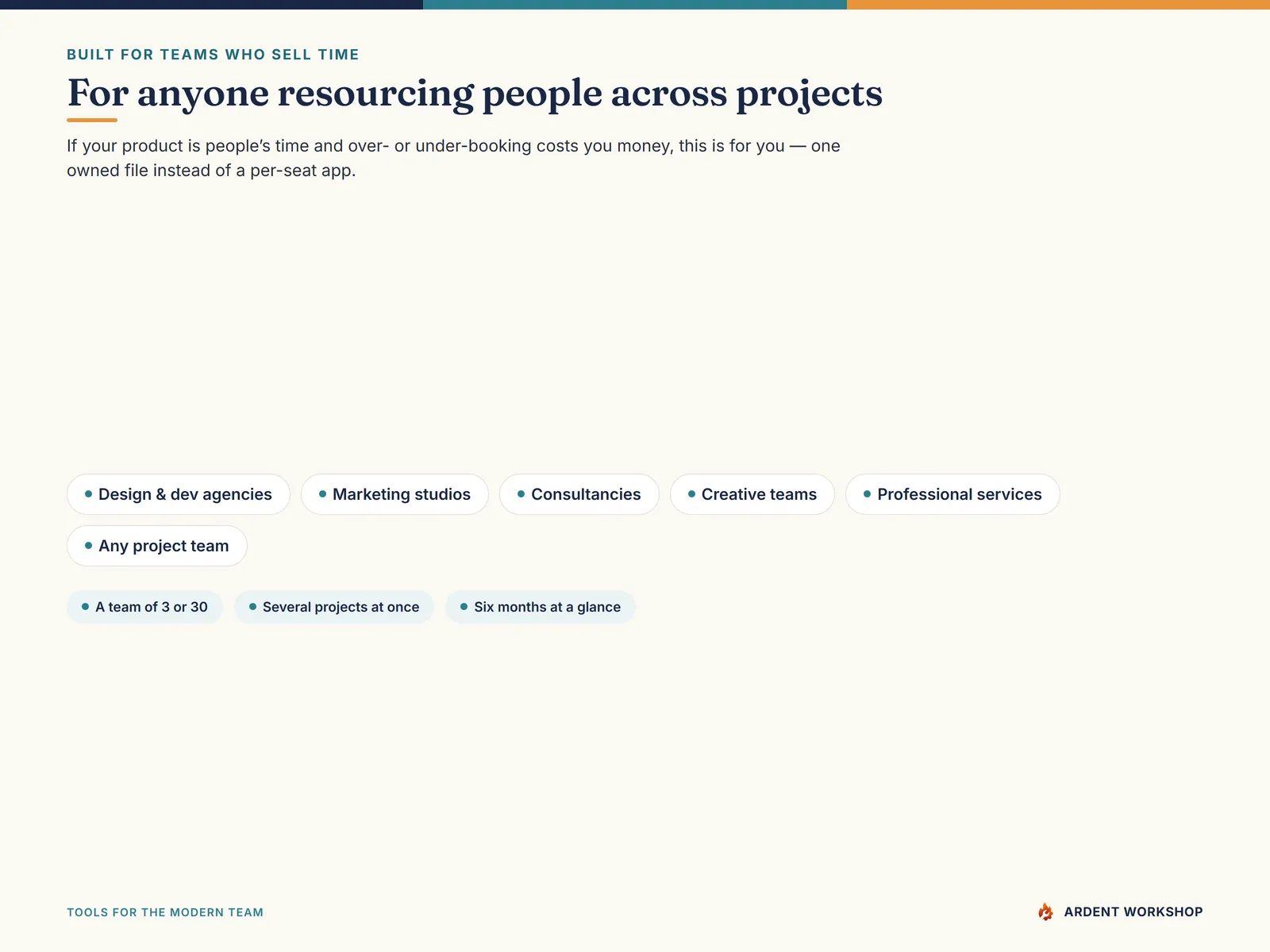
Task: Click the Several projects at once tag
Action: 334,607
